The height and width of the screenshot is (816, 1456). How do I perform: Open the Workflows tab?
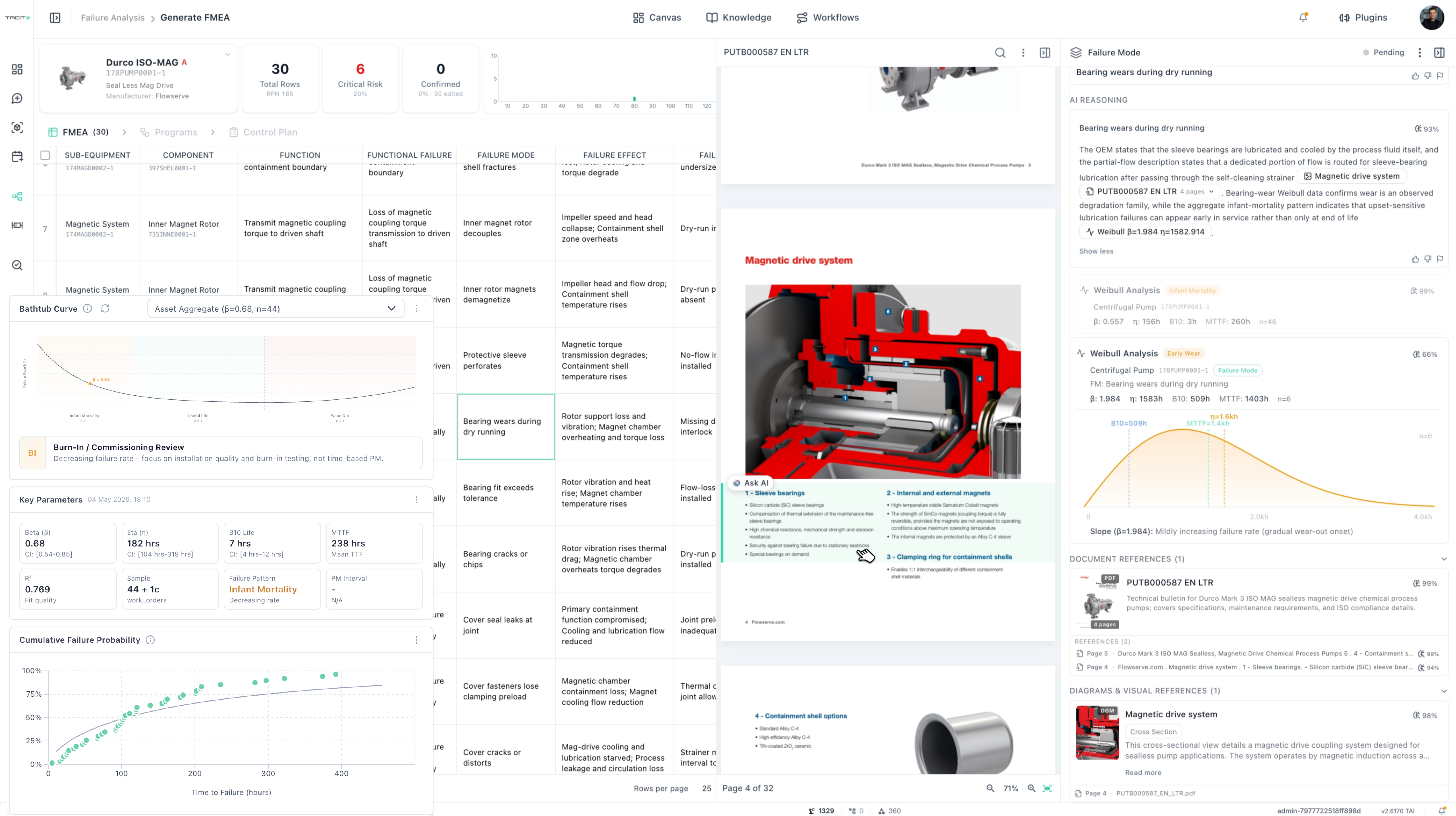click(x=828, y=17)
